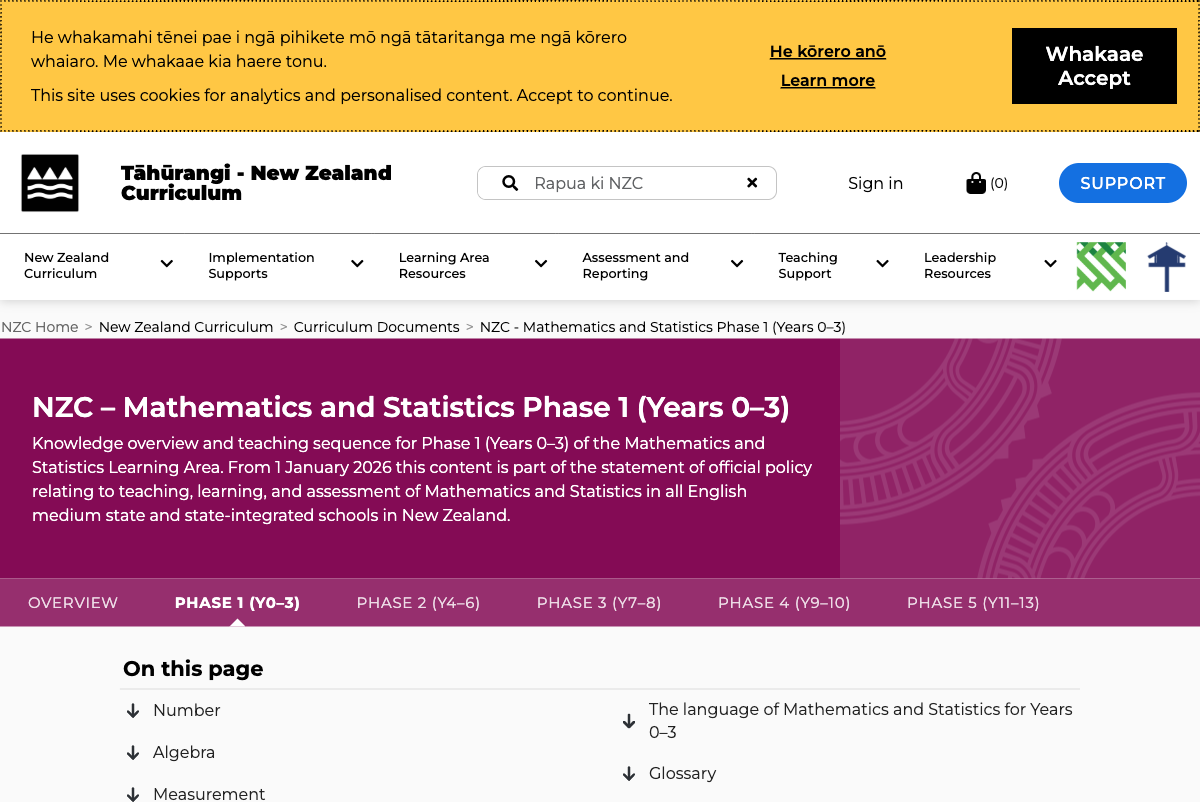The image size is (1200, 802).
Task: Switch to the Overview tab
Action: [73, 603]
